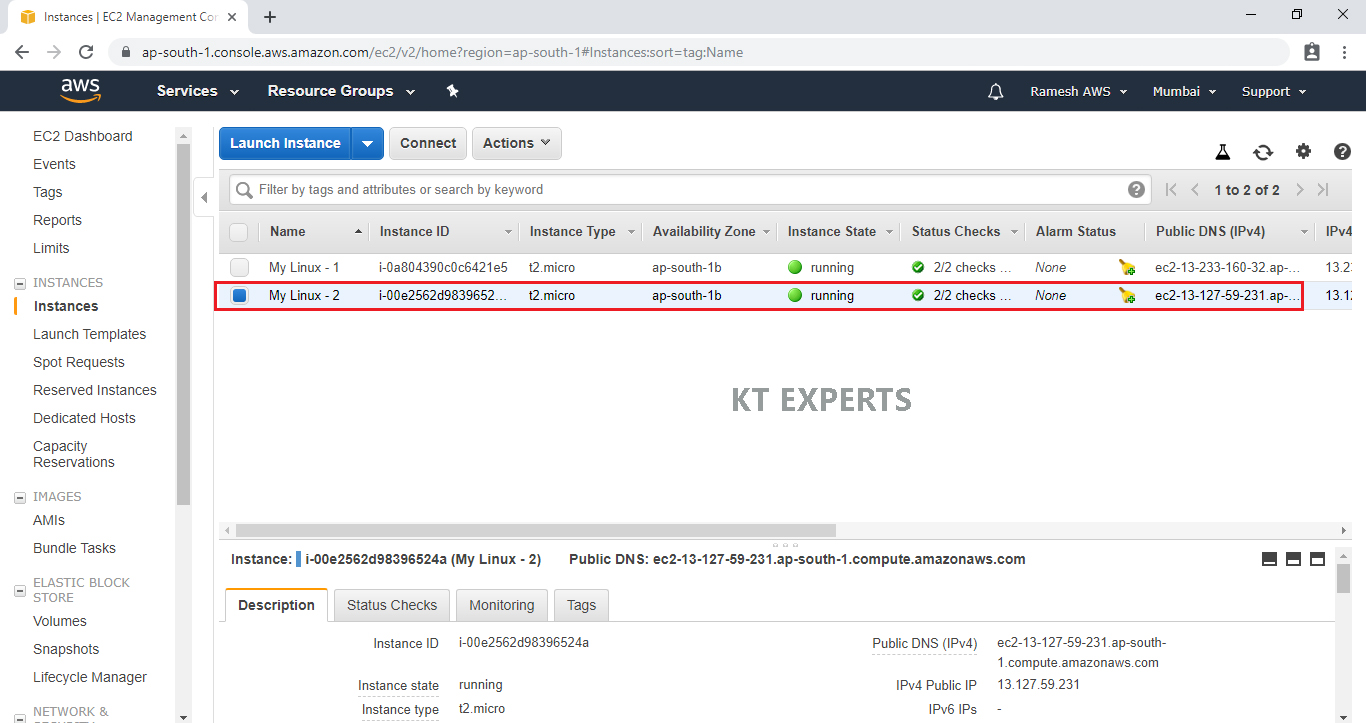Click the experiments flask icon
The width and height of the screenshot is (1366, 723).
(1222, 152)
